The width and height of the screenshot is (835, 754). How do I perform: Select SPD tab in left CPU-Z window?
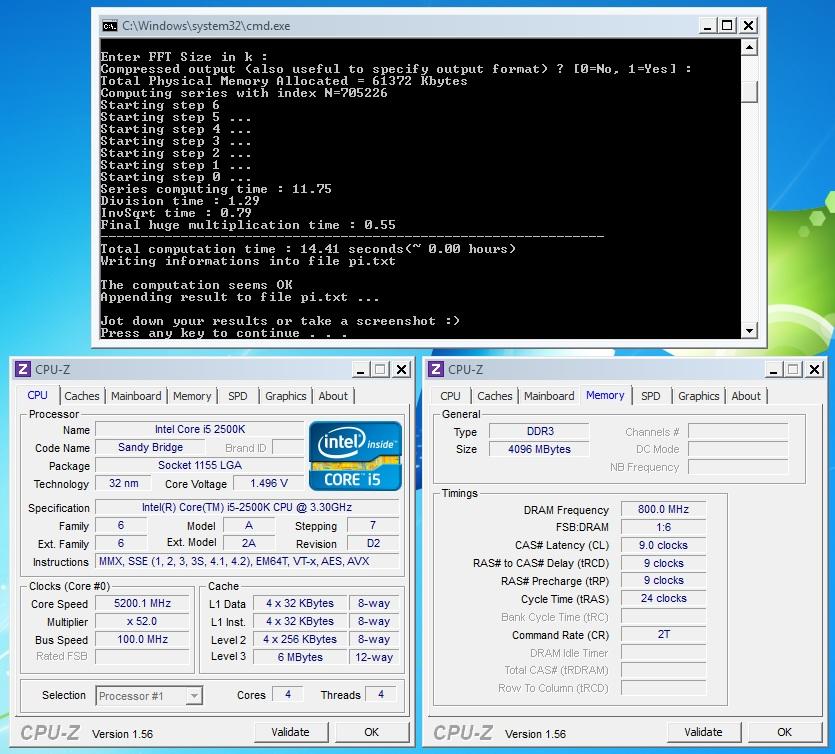tap(238, 396)
